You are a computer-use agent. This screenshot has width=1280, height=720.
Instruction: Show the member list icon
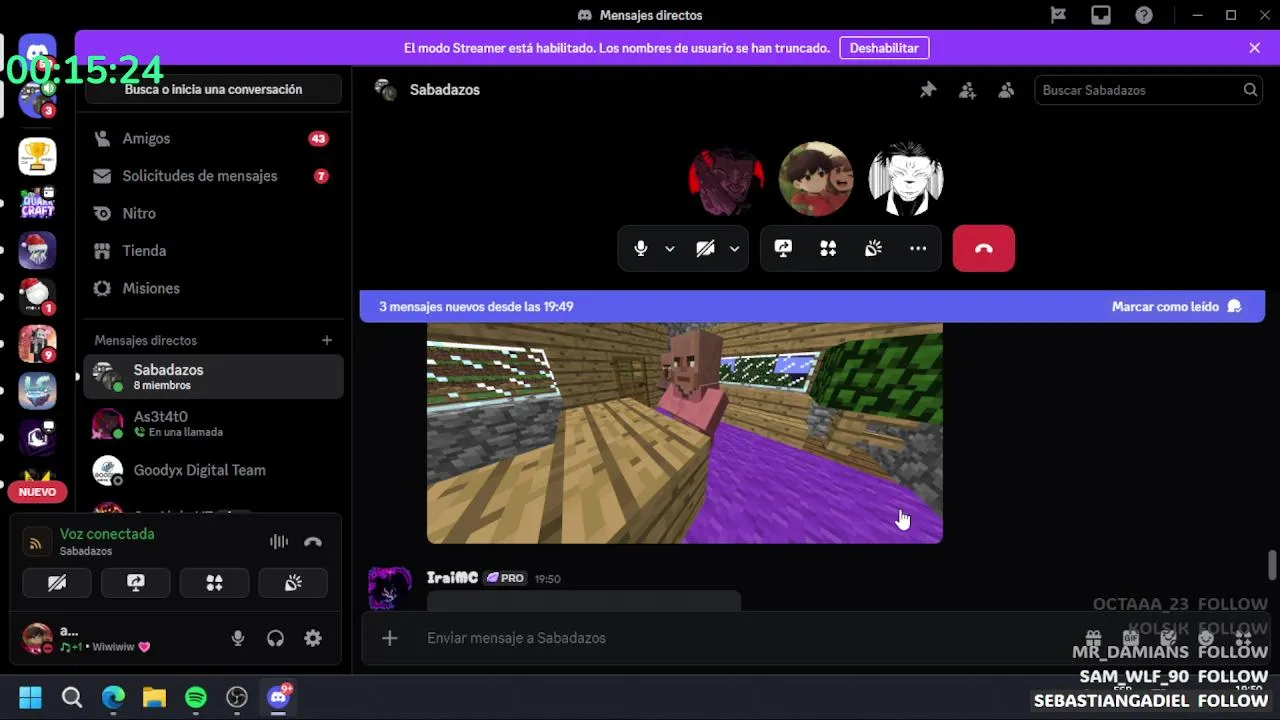coord(1006,90)
